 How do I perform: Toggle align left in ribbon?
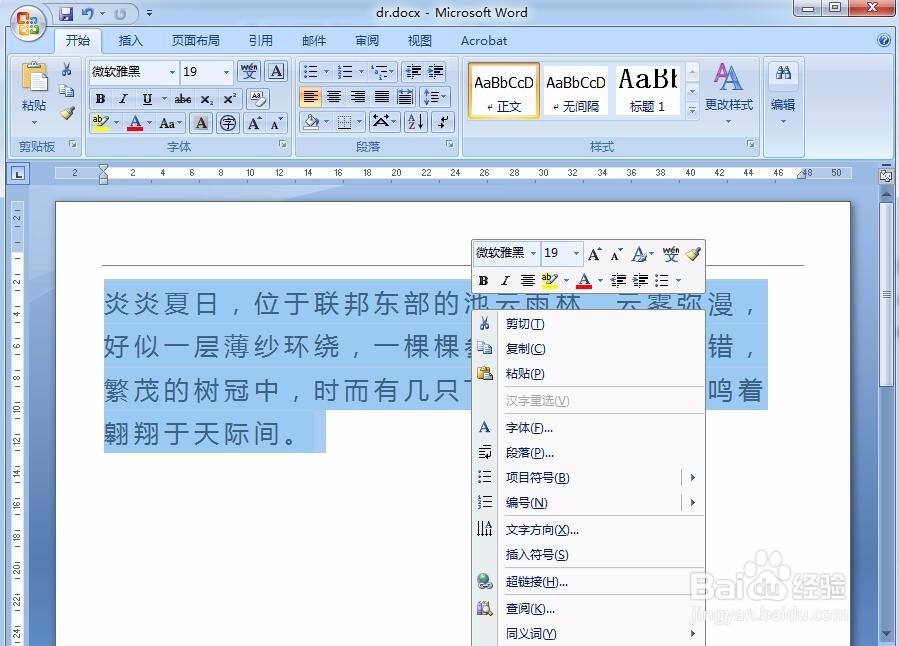pos(310,96)
